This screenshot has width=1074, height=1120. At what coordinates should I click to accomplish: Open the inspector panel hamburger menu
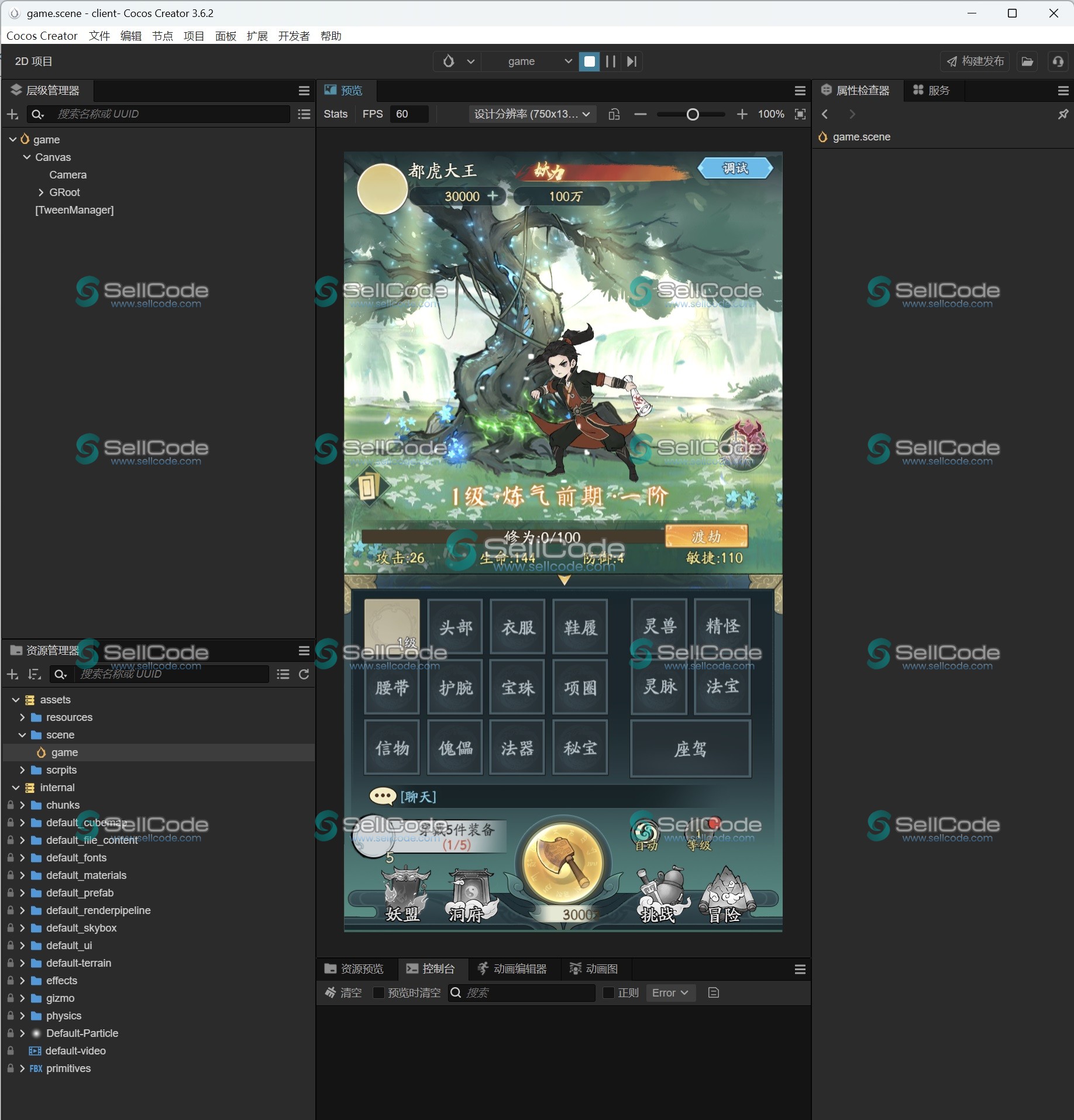pyautogui.click(x=1063, y=91)
